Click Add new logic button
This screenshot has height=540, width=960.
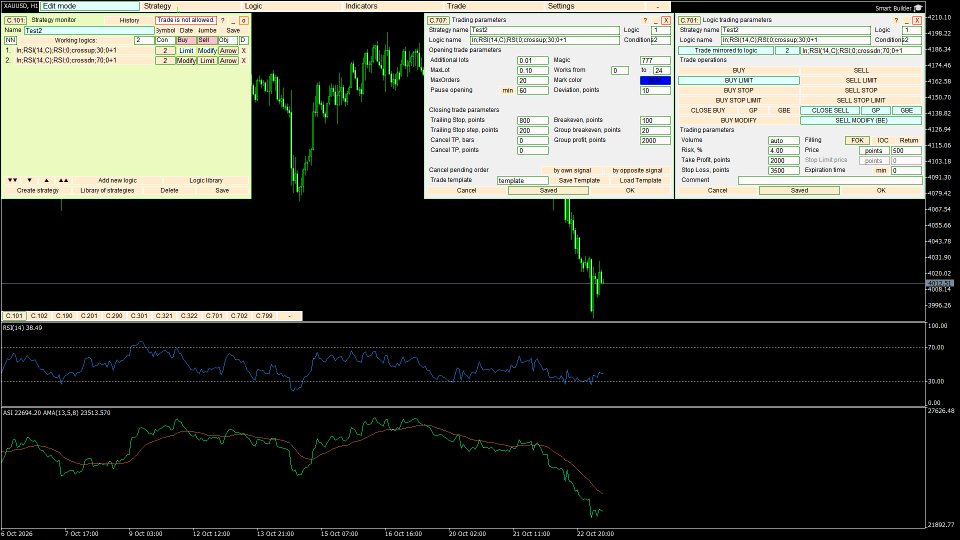pos(118,181)
